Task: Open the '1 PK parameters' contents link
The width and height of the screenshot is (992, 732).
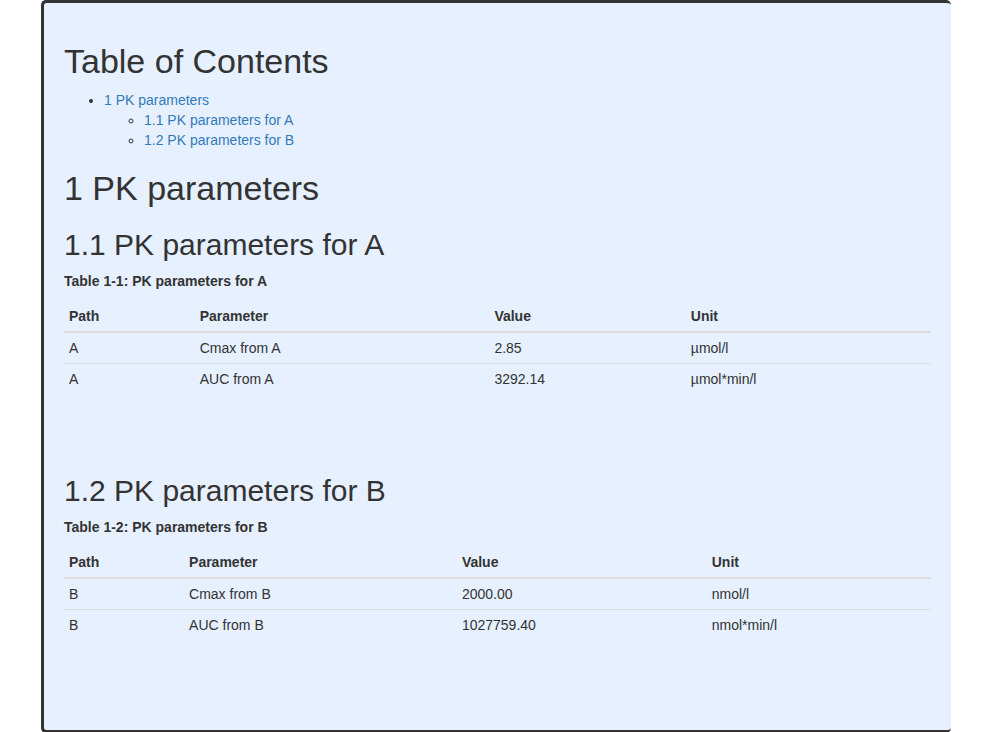Action: pyautogui.click(x=156, y=100)
